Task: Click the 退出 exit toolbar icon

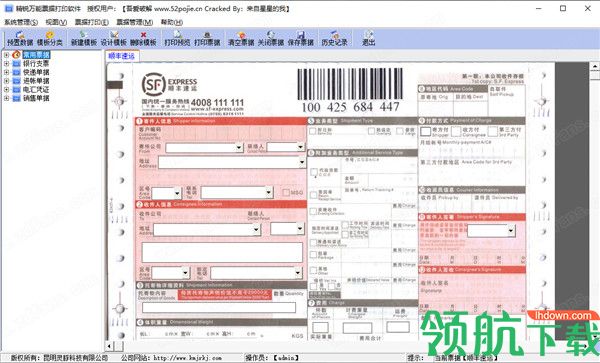Action: pyautogui.click(x=369, y=39)
